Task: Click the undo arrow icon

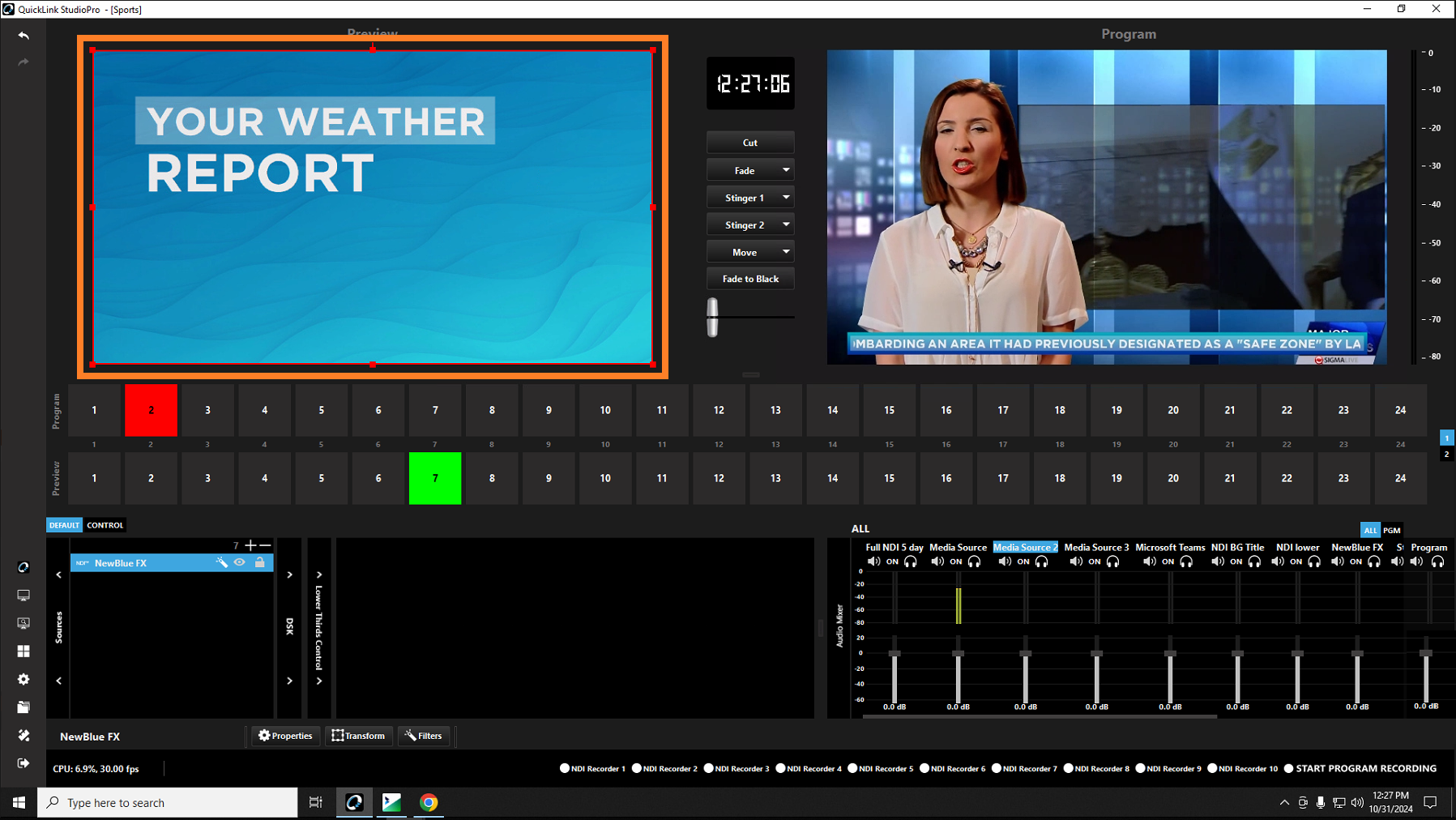Action: click(x=23, y=36)
